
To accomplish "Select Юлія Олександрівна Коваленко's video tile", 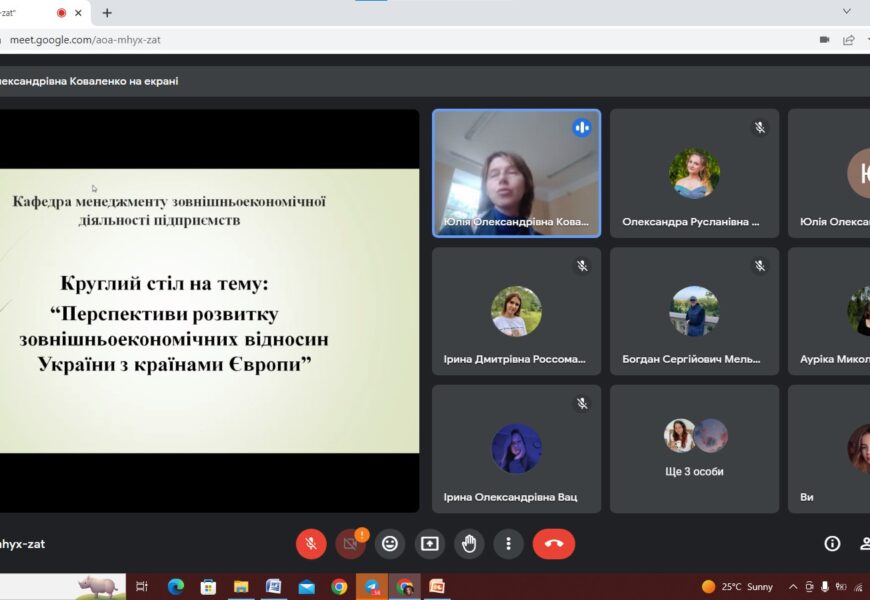I will point(516,173).
